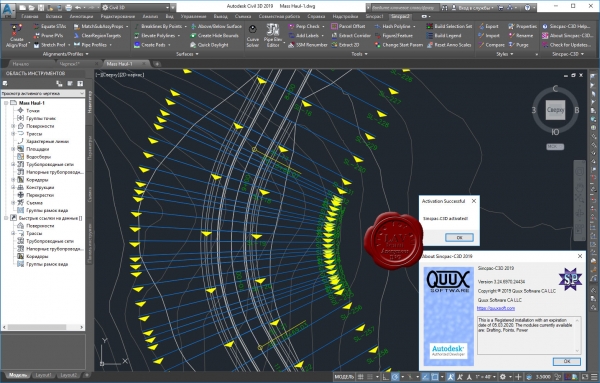
Task: Select the Equate STAs tool
Action: (x=50, y=26)
